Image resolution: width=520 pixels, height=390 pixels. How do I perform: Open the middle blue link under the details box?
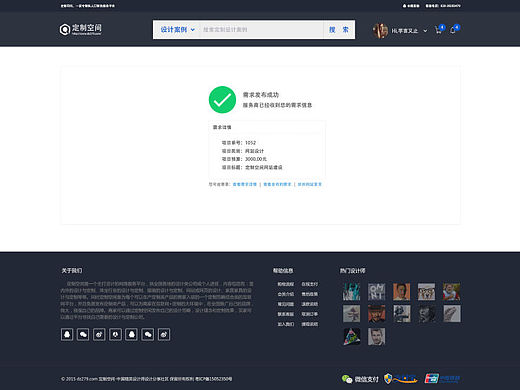(x=277, y=184)
